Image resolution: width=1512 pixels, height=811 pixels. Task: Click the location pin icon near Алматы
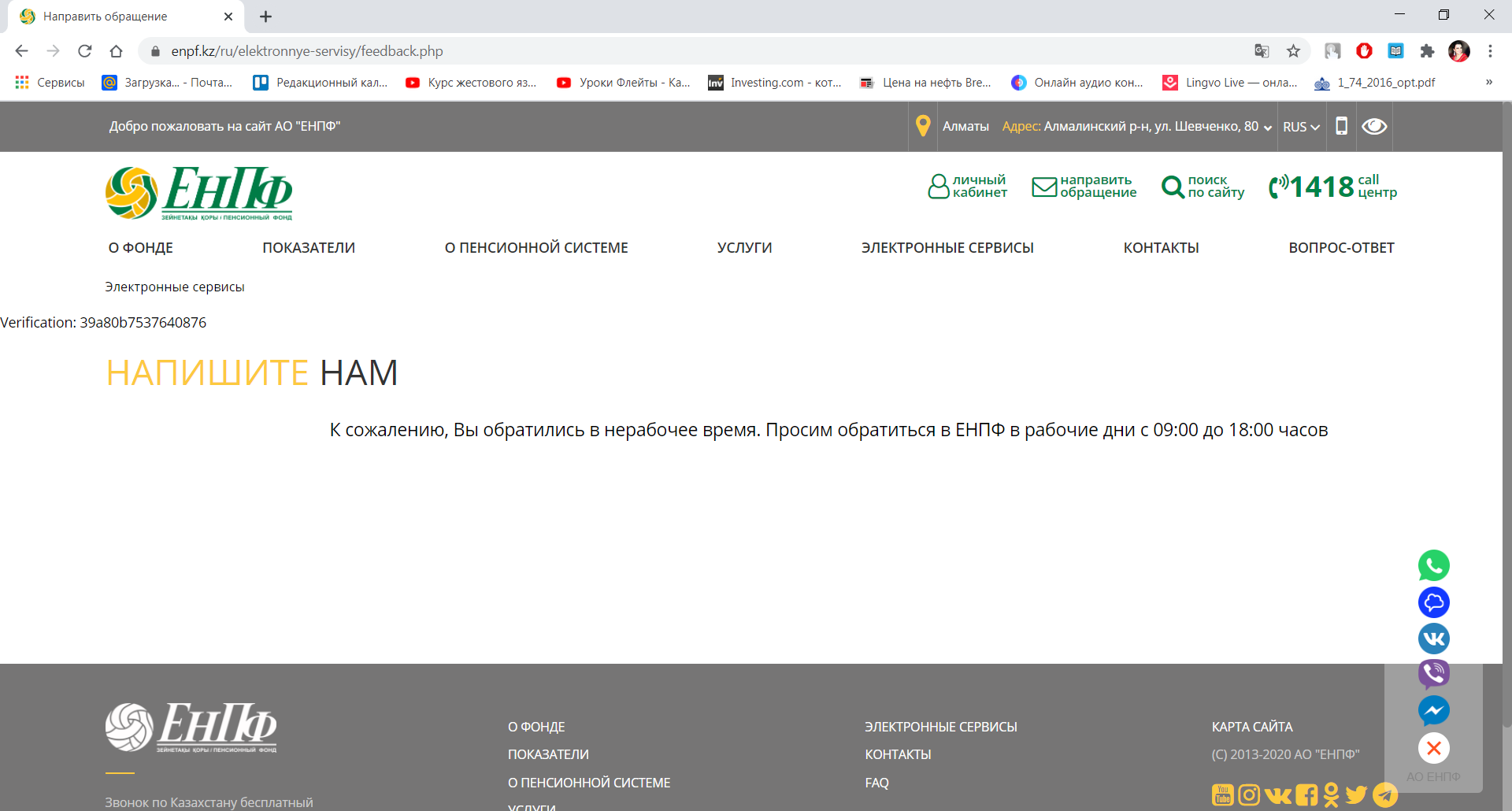923,126
